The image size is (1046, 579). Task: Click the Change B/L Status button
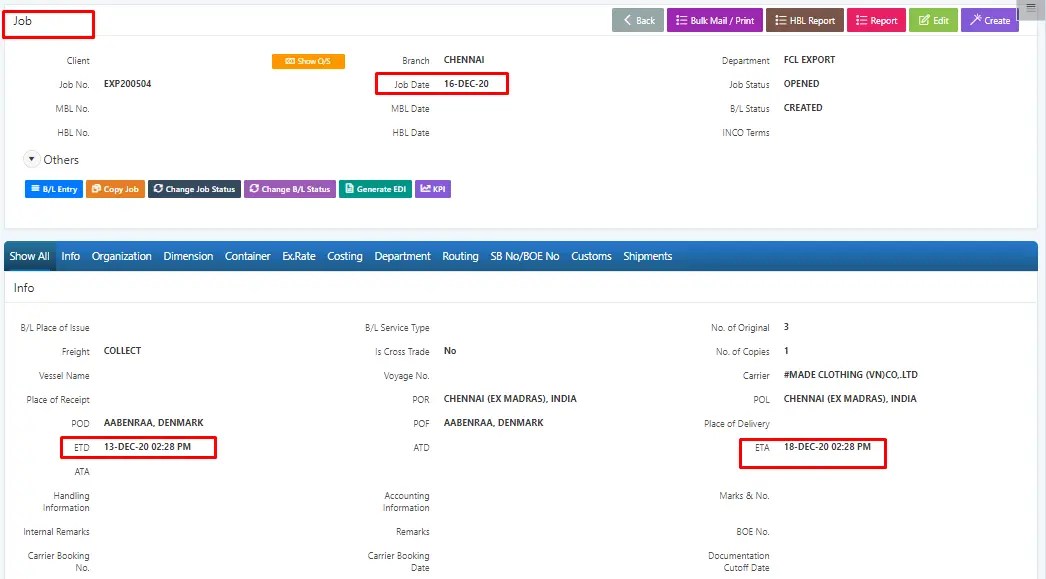[289, 188]
